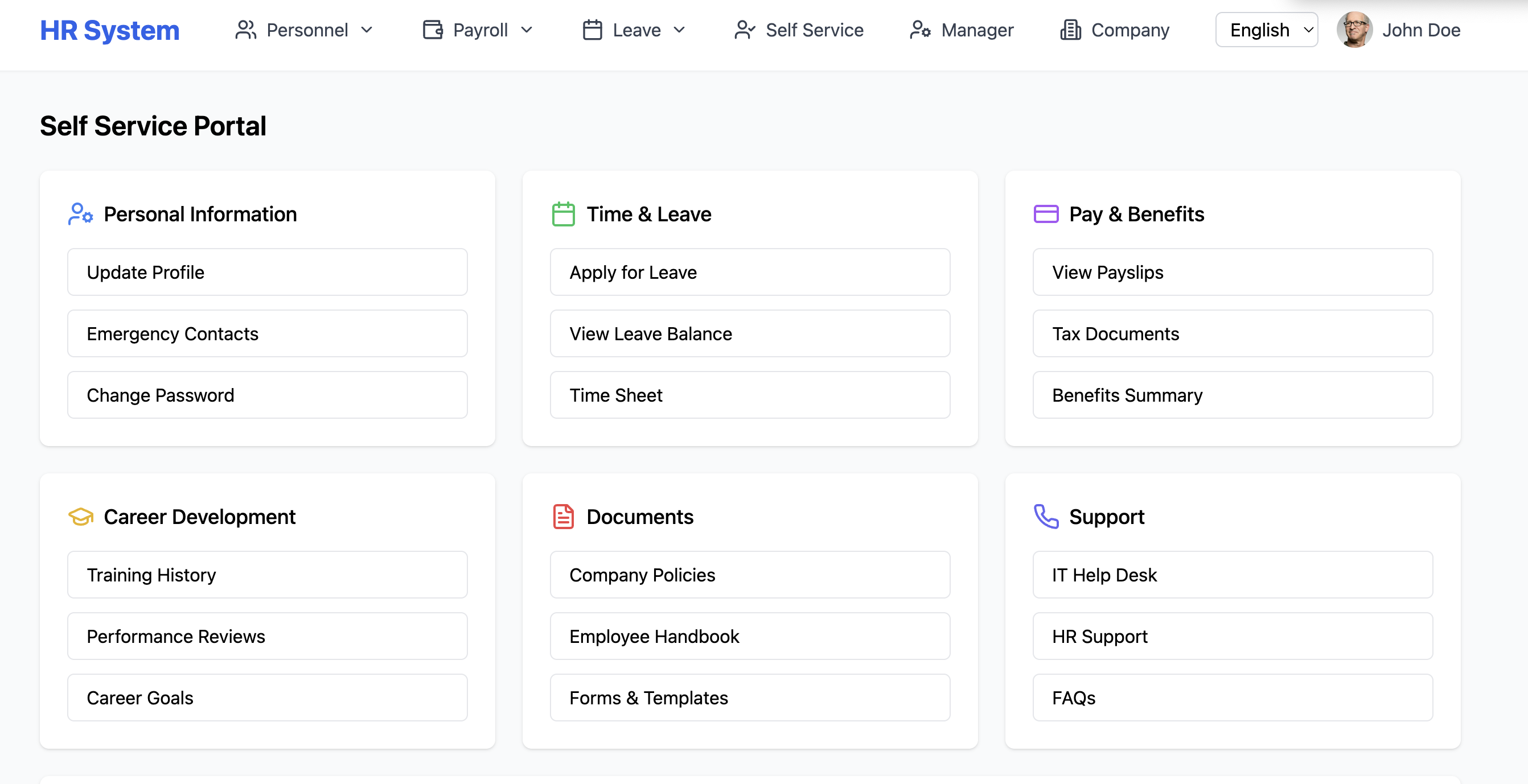Open the English language dropdown
This screenshot has width=1528, height=784.
tap(1267, 30)
